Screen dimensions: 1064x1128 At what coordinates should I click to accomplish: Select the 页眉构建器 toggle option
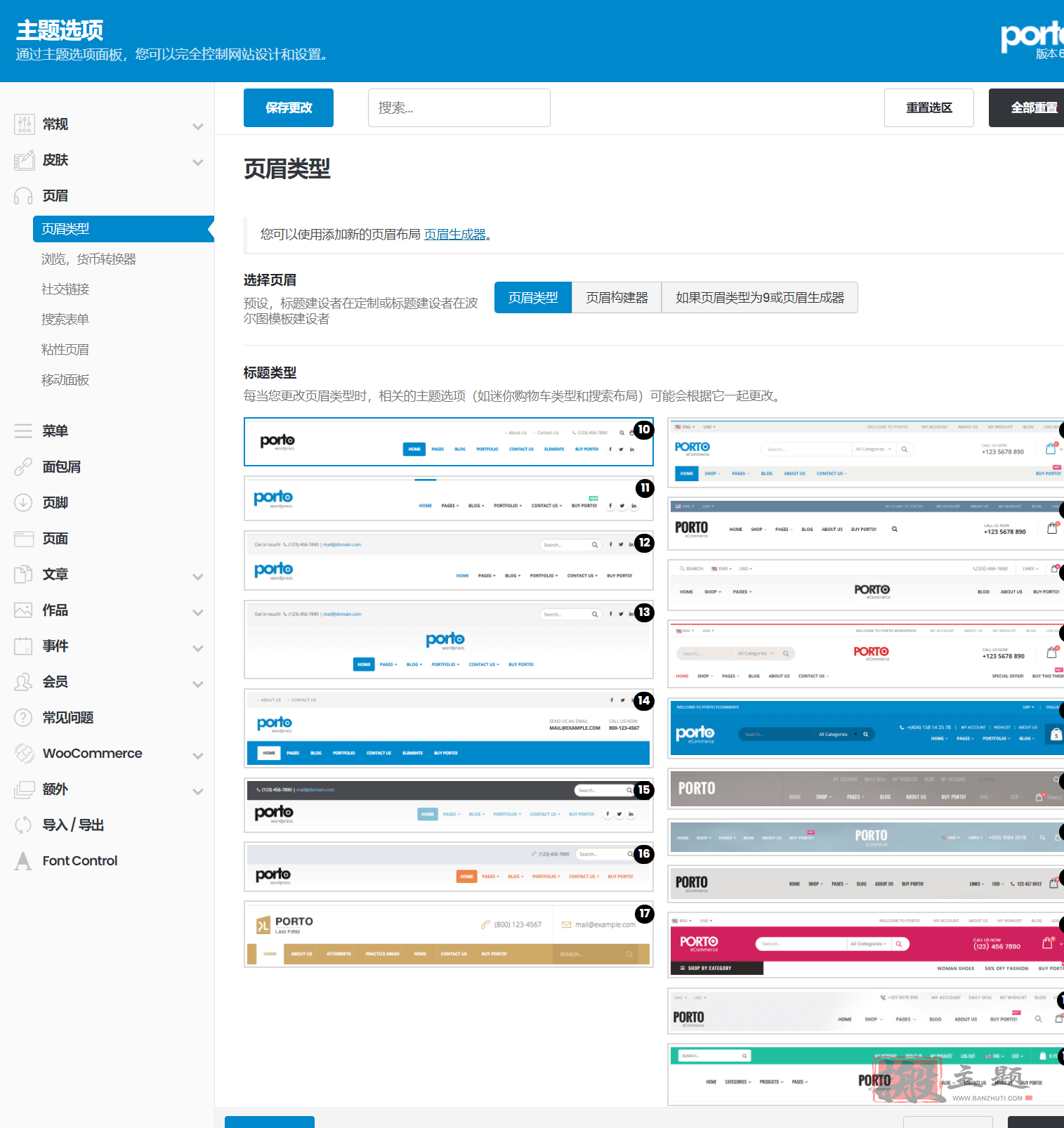pos(617,297)
